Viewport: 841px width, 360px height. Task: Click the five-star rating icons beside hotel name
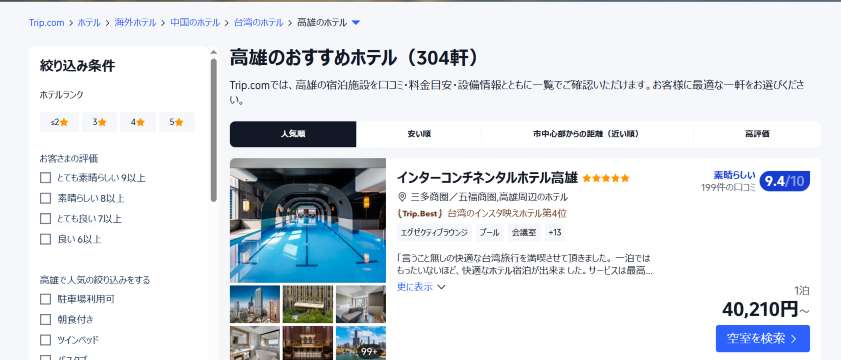606,178
